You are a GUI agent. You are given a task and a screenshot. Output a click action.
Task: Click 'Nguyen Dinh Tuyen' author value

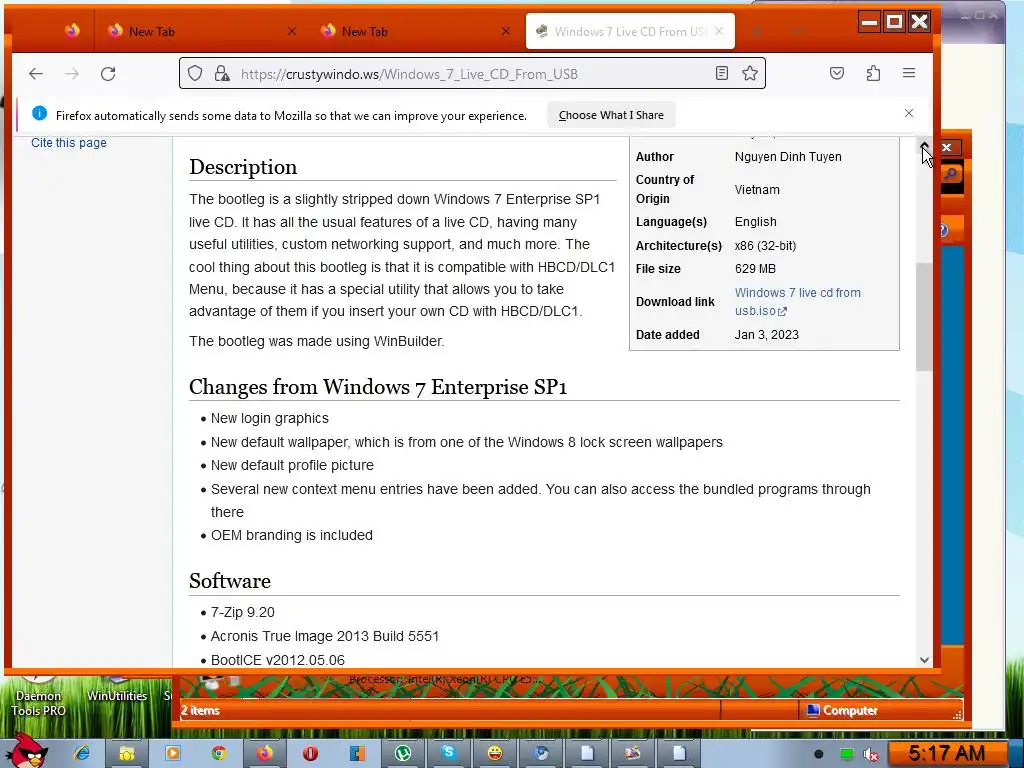point(788,157)
